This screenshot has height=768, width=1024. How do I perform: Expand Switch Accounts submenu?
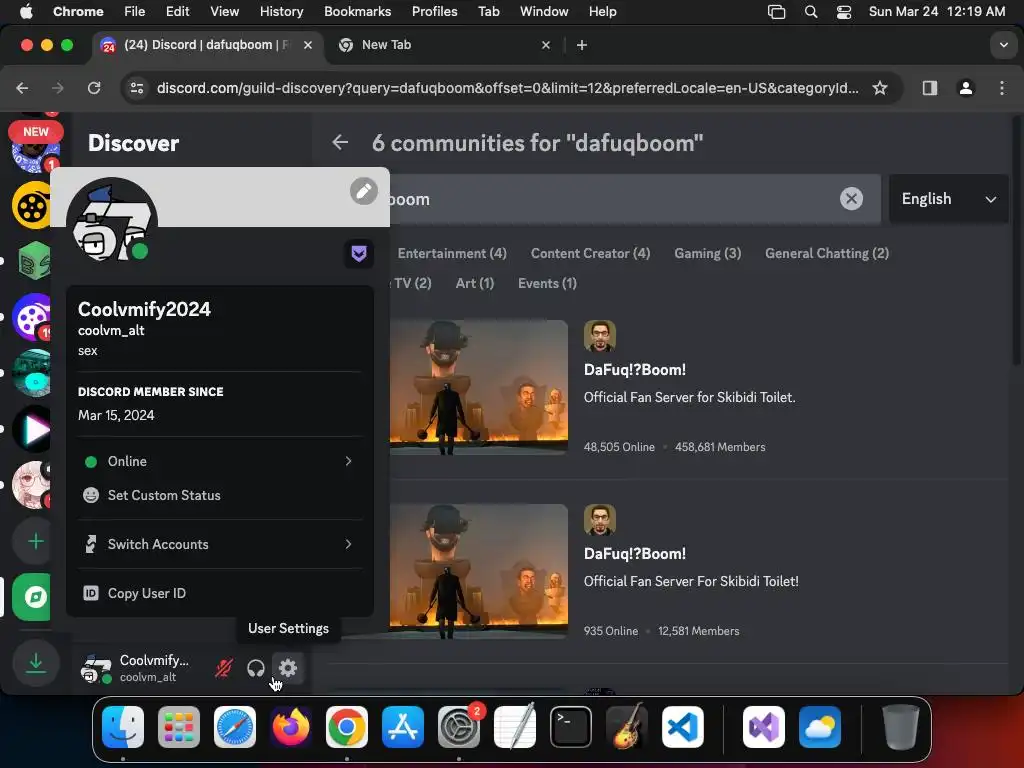coord(220,544)
